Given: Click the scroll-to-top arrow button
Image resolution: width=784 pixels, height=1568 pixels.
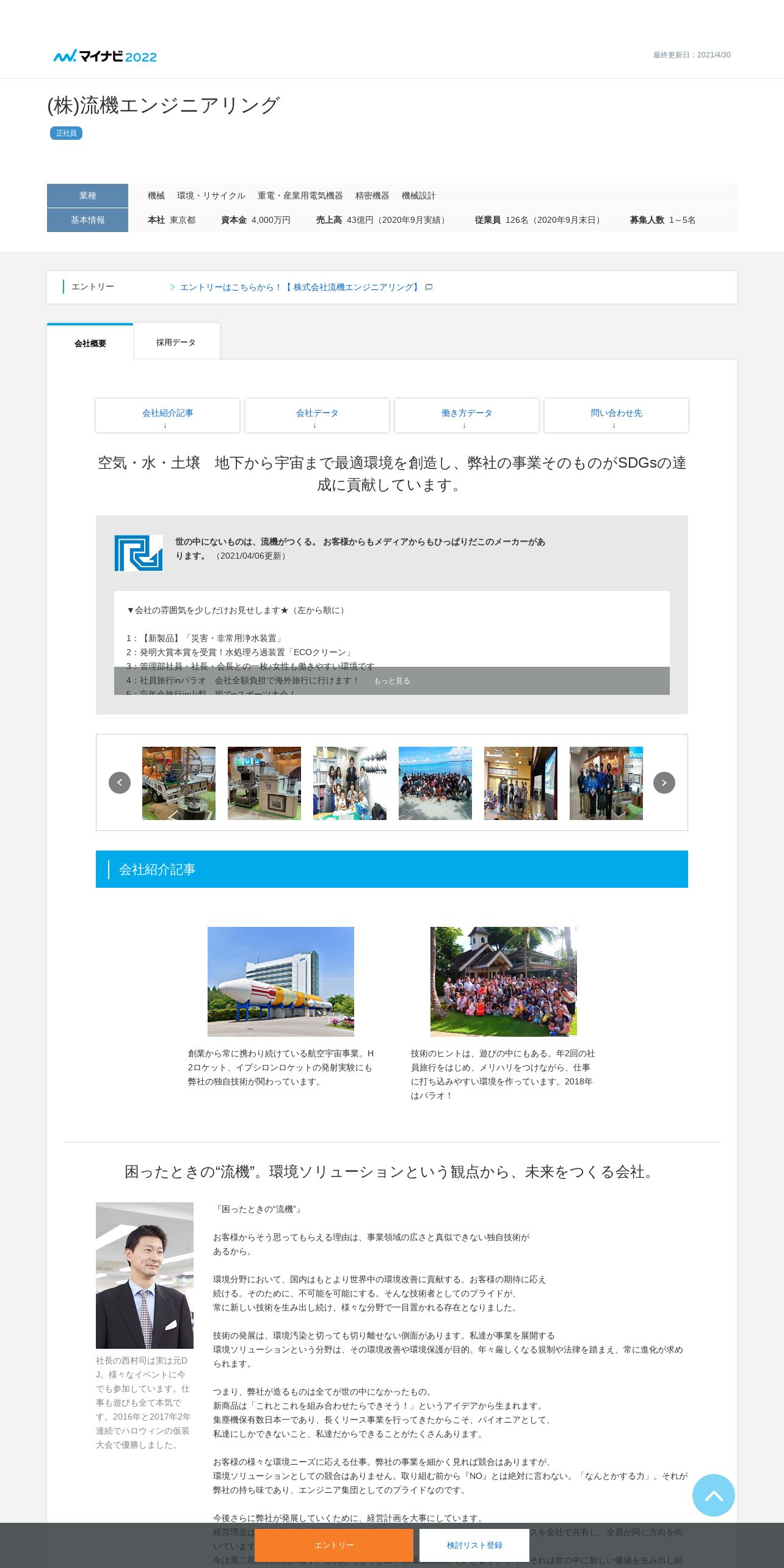Looking at the screenshot, I should pos(713,1495).
